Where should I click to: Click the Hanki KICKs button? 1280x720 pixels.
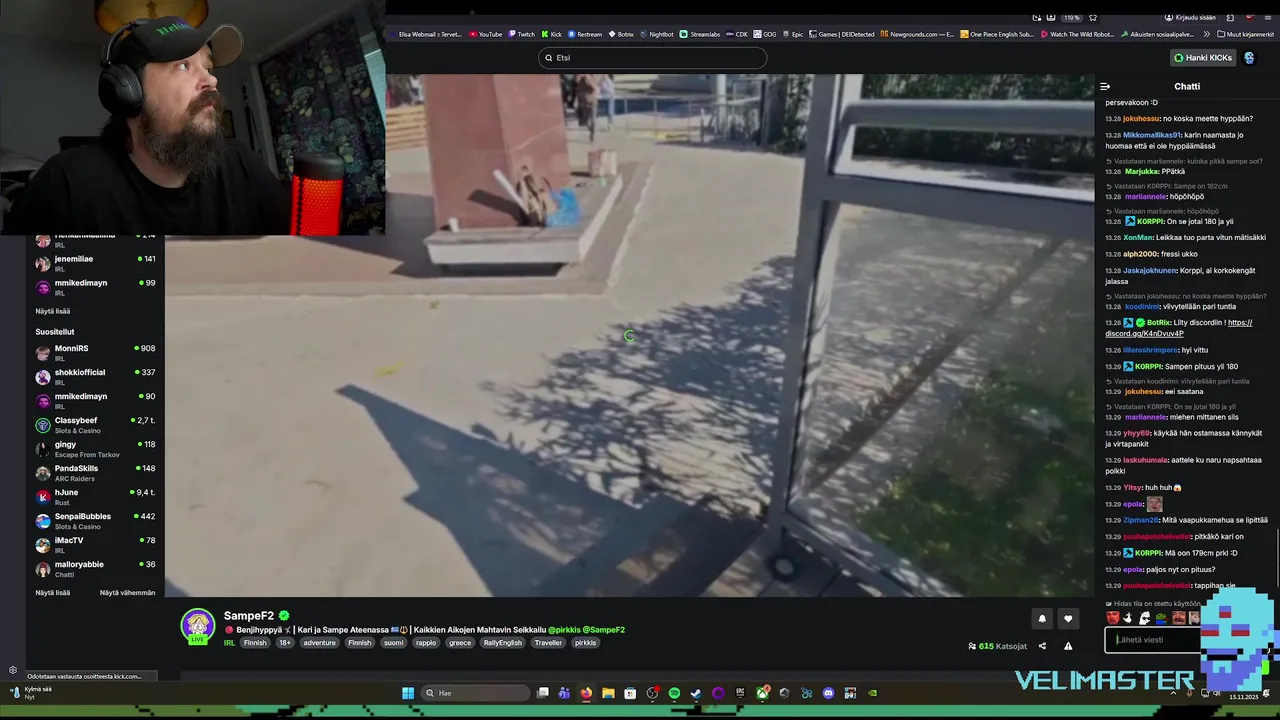pos(1203,58)
